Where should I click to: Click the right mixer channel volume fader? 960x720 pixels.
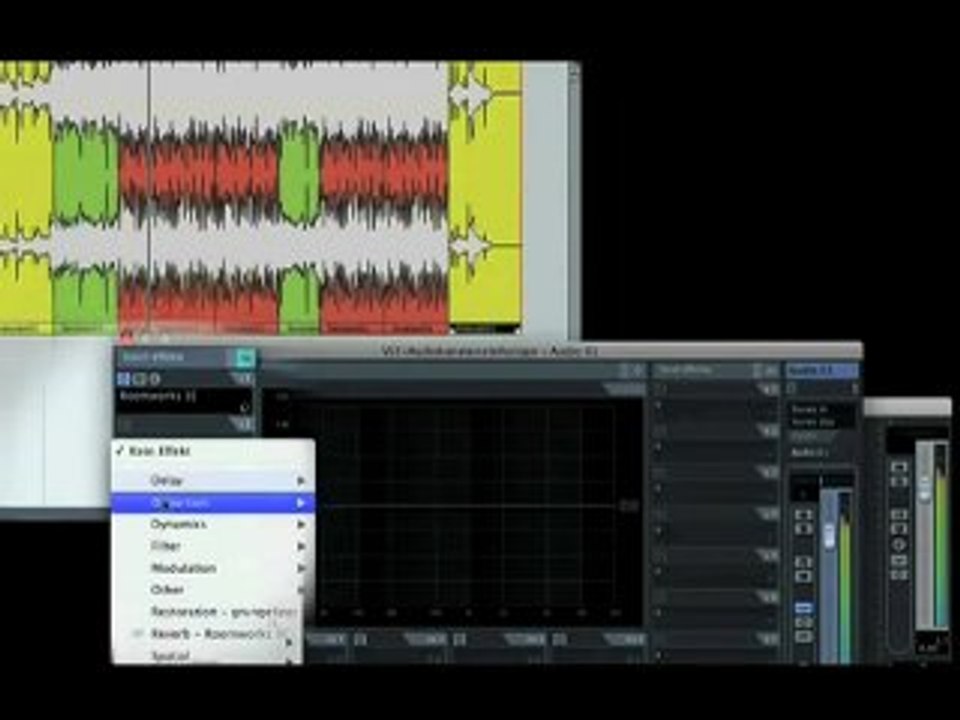924,490
